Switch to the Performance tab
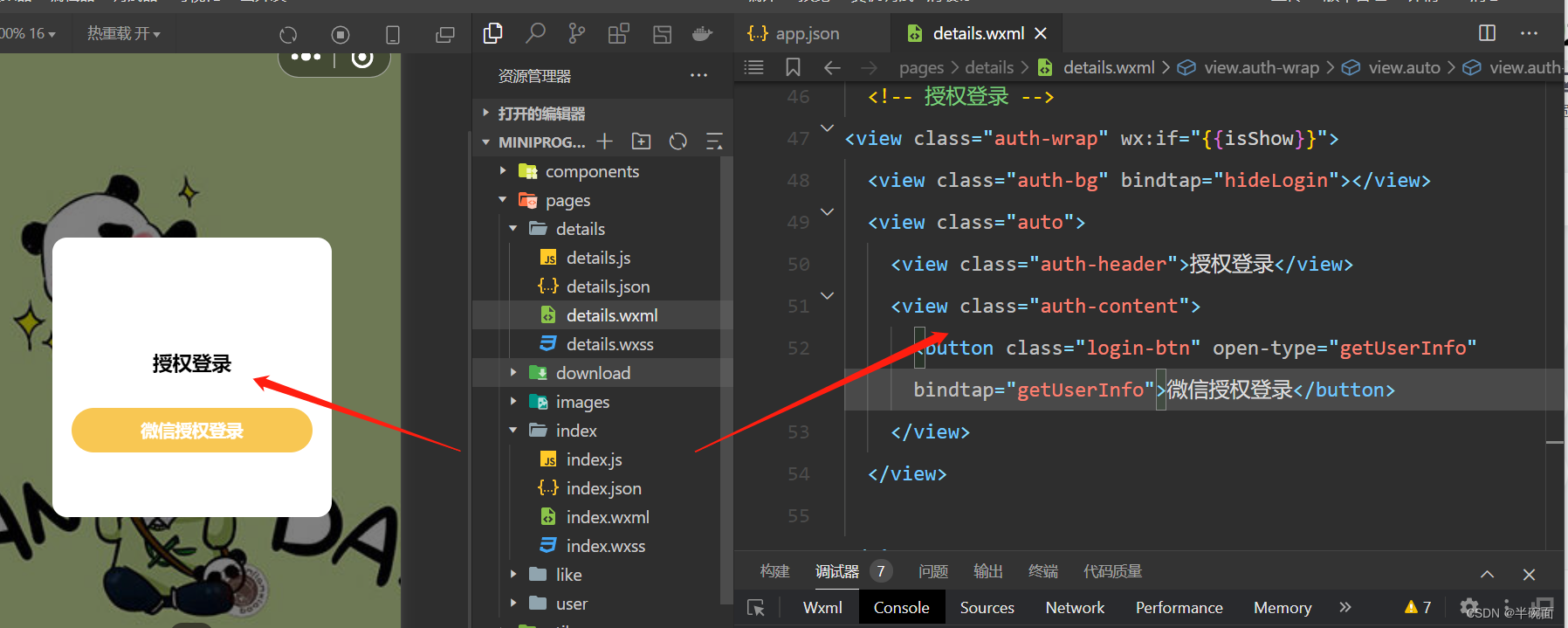 [1179, 607]
